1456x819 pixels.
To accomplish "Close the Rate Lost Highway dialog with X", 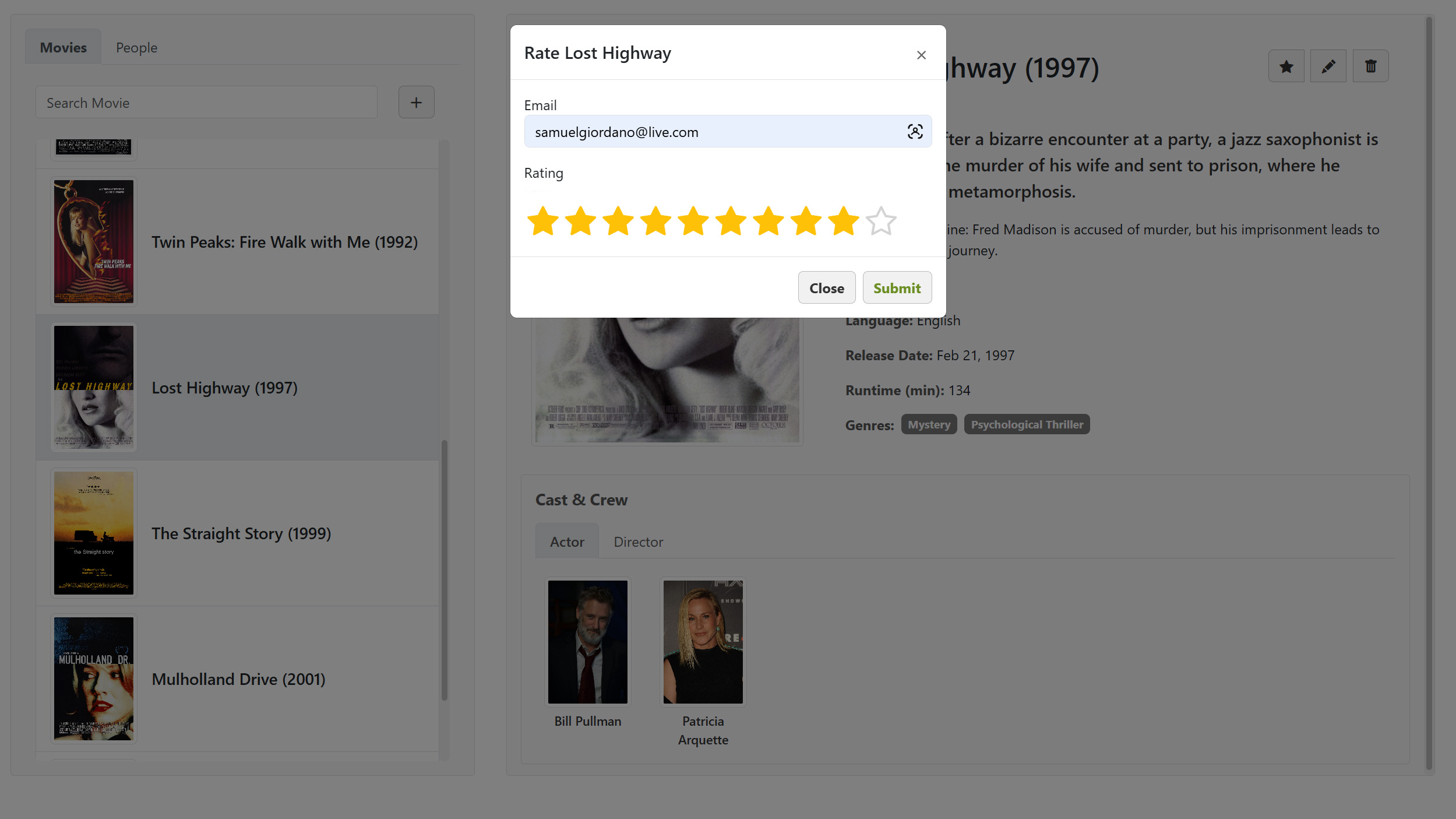I will (921, 55).
